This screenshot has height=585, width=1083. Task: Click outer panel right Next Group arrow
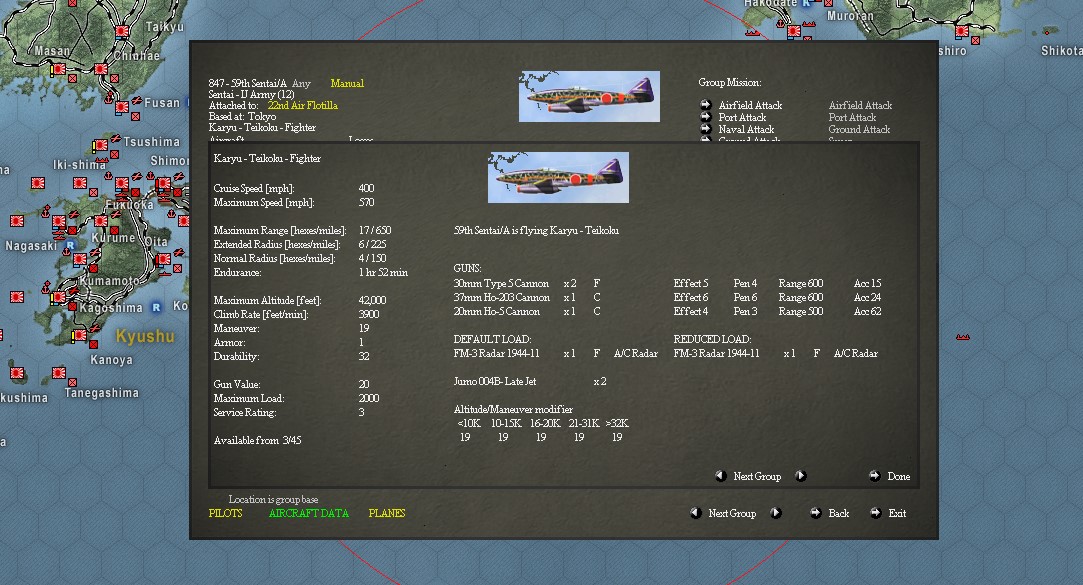click(776, 513)
